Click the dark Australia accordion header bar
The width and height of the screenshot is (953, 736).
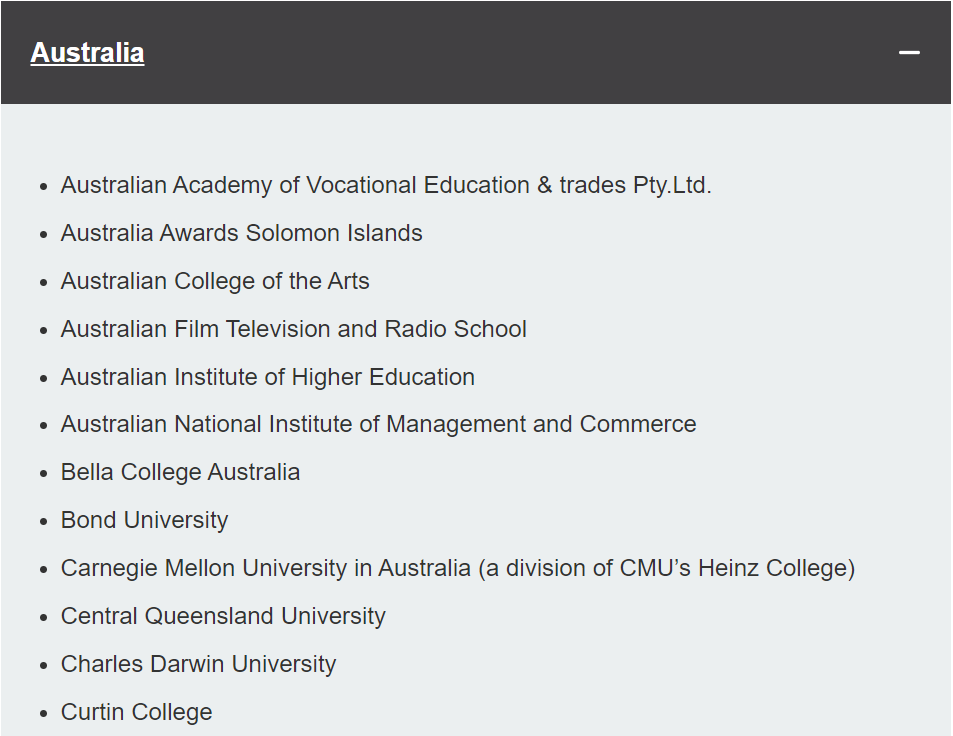(476, 52)
